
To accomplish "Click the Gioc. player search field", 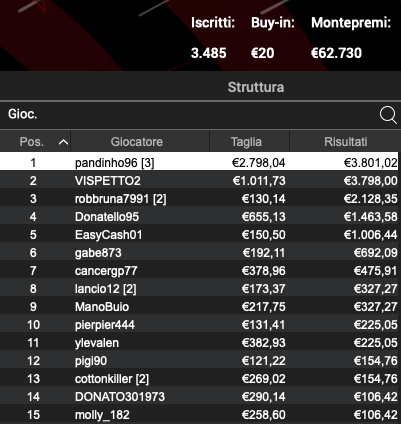I will [190, 115].
